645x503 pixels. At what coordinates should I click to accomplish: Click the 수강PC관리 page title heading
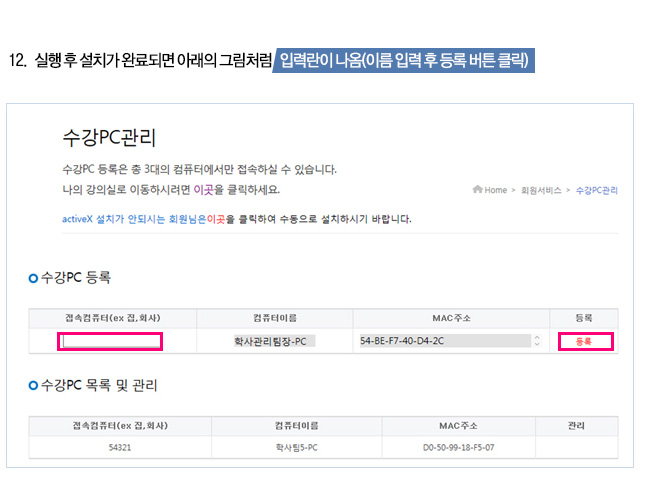coord(108,137)
